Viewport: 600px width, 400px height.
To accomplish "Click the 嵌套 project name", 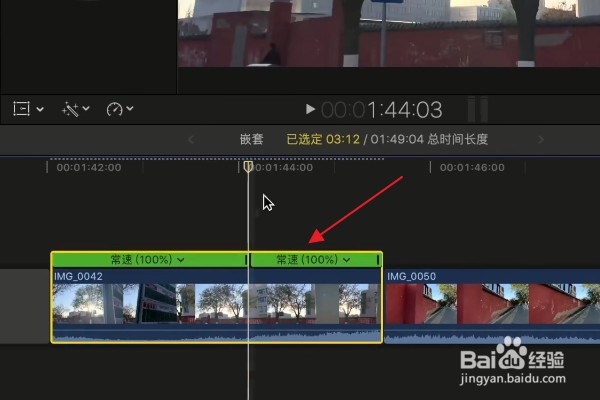I will [x=251, y=139].
